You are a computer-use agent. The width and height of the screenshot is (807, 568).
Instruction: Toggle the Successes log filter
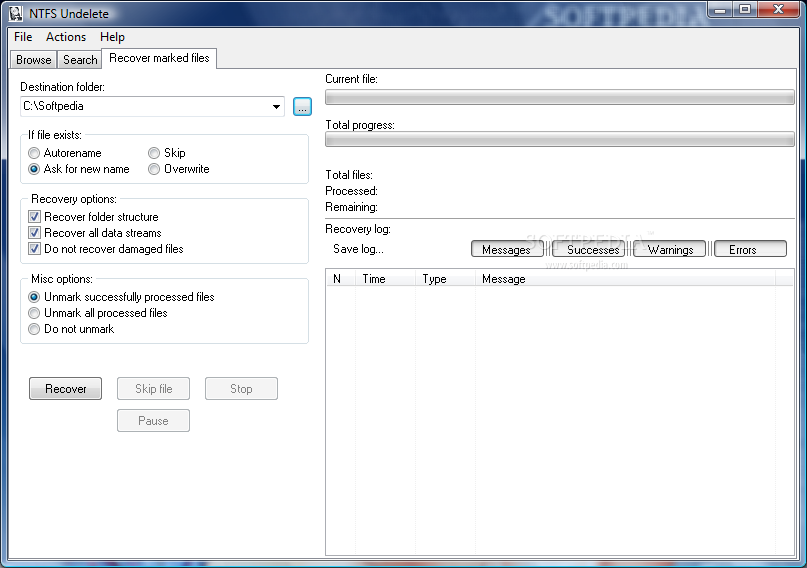[588, 250]
